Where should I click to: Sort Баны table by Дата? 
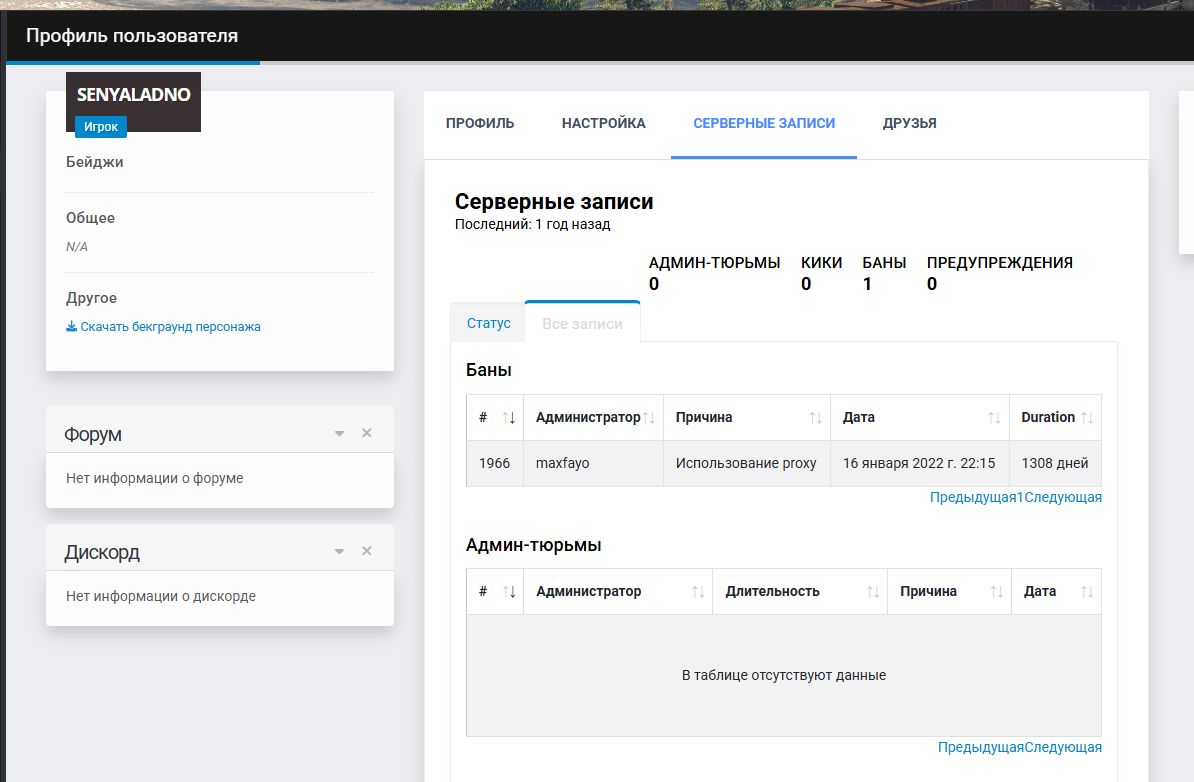coord(920,417)
